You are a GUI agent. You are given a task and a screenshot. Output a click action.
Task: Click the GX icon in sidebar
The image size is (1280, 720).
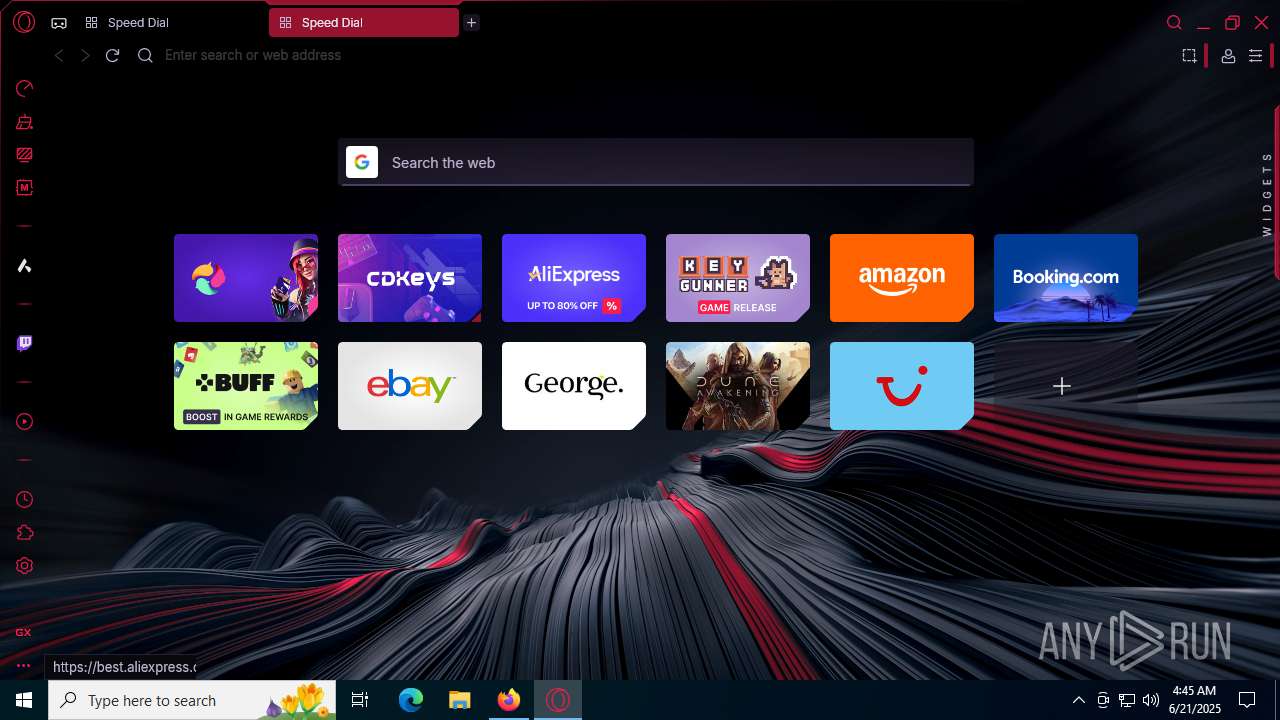[23, 632]
